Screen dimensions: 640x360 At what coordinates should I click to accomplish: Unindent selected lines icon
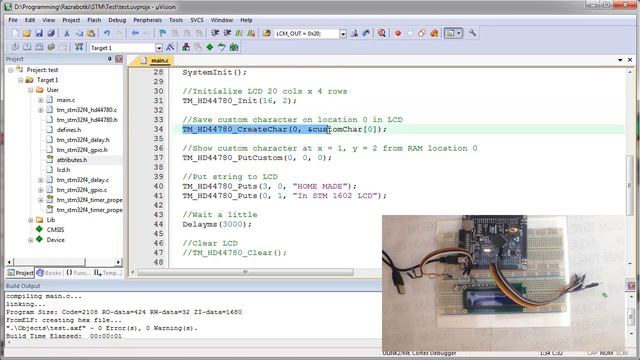(227, 33)
